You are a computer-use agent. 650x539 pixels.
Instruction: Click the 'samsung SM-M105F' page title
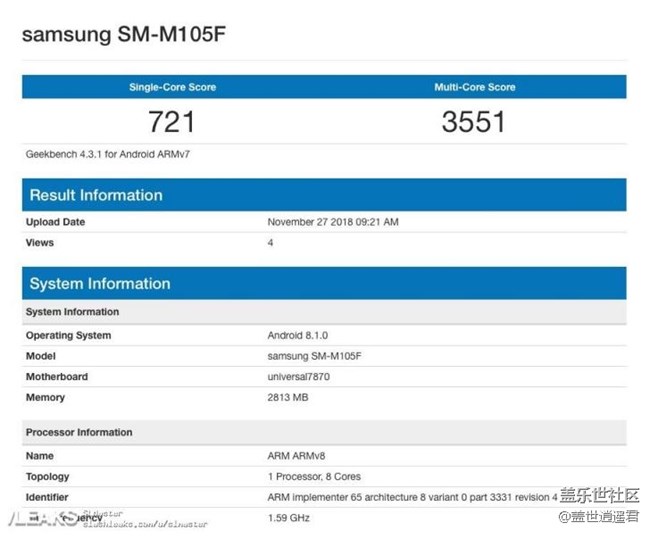(124, 34)
